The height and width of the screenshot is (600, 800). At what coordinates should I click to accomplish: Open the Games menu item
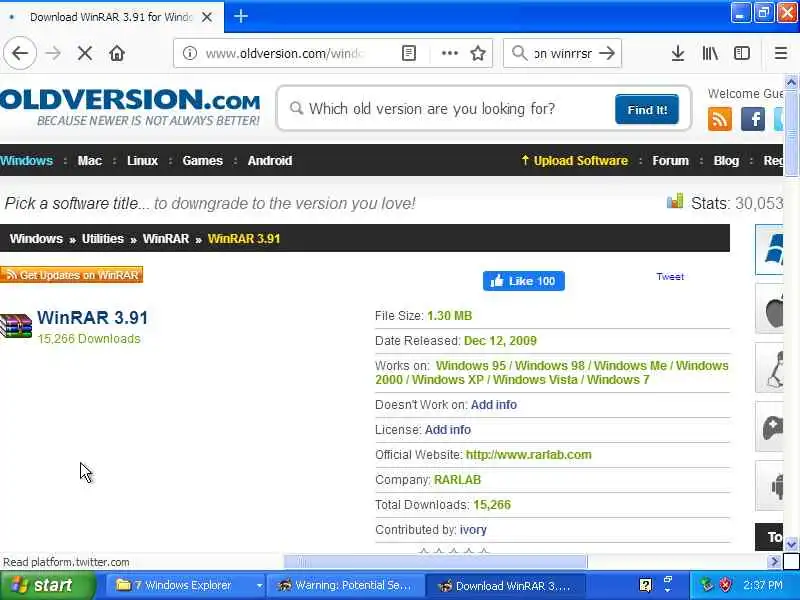pyautogui.click(x=203, y=161)
